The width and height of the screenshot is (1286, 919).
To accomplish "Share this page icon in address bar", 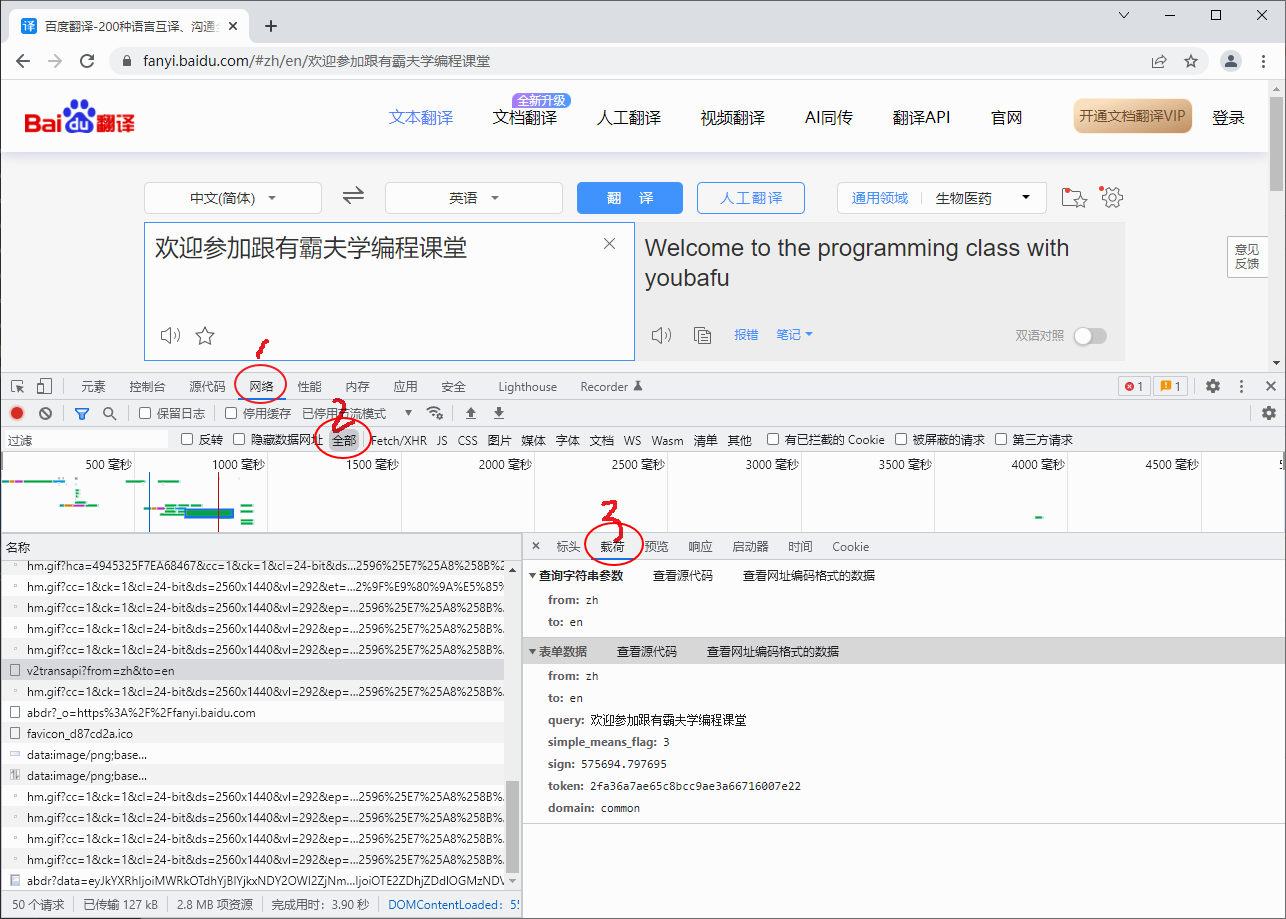I will point(1158,61).
